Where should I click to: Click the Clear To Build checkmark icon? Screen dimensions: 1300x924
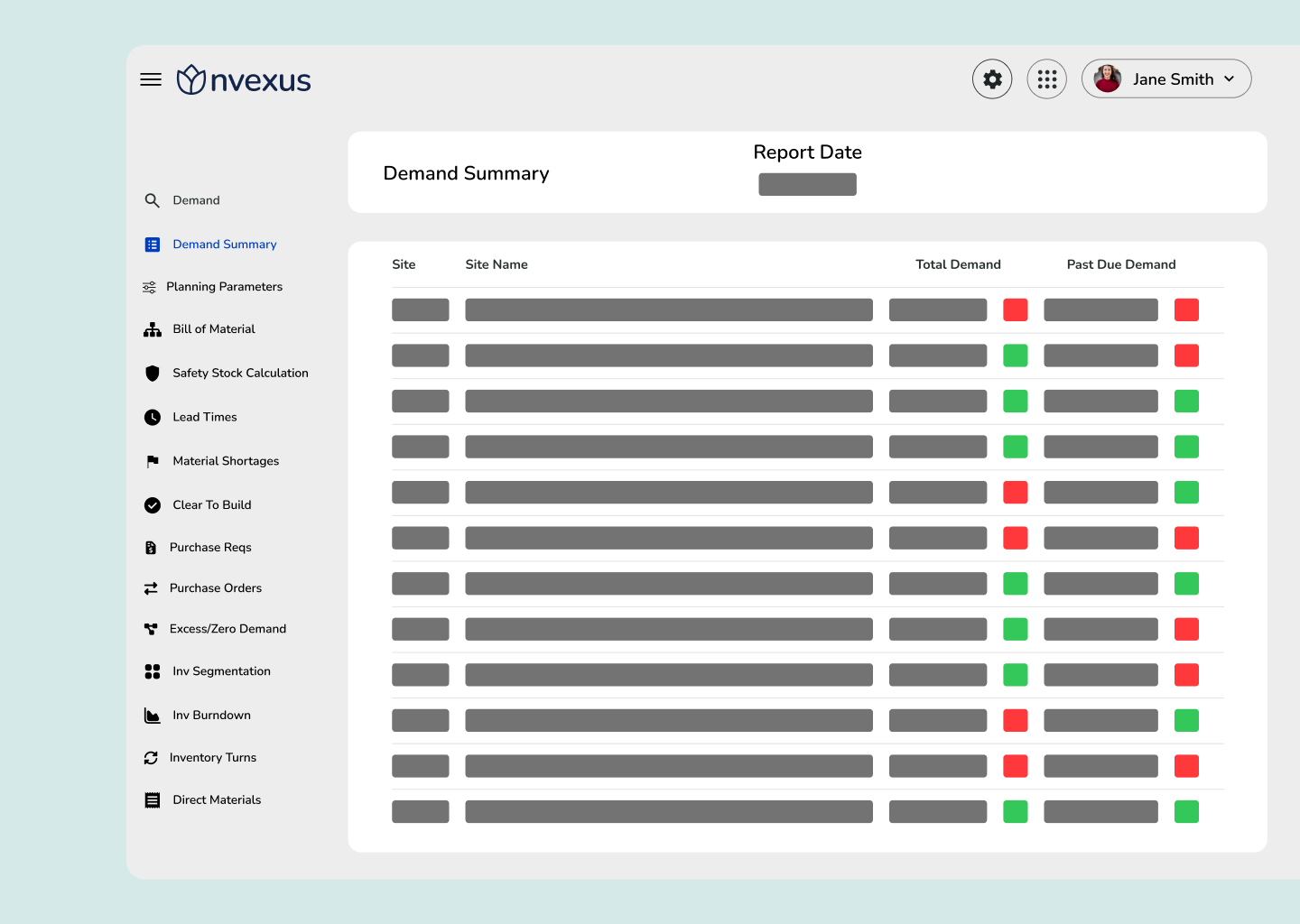[x=153, y=505]
